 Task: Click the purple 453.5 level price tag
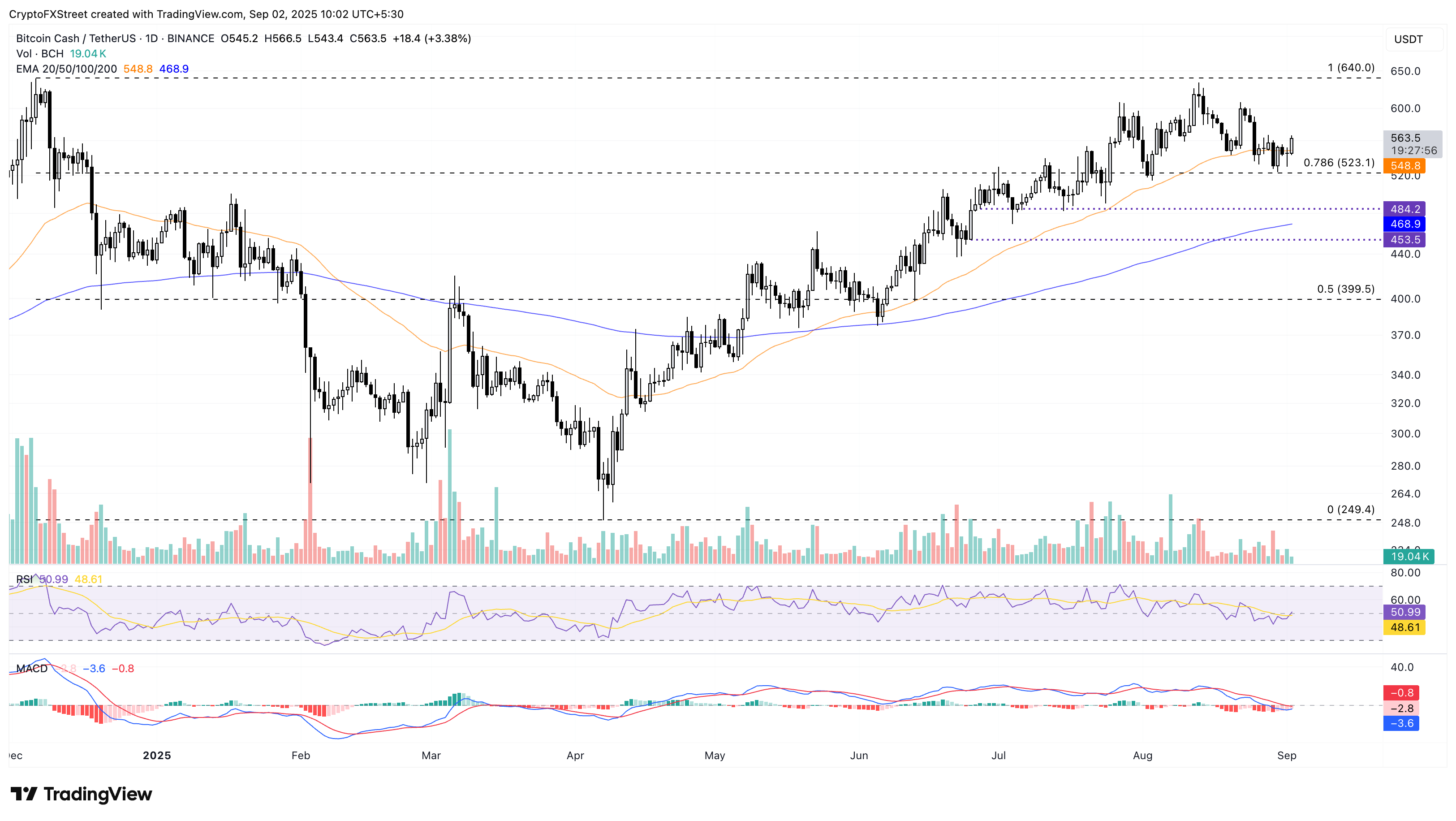pos(1404,240)
